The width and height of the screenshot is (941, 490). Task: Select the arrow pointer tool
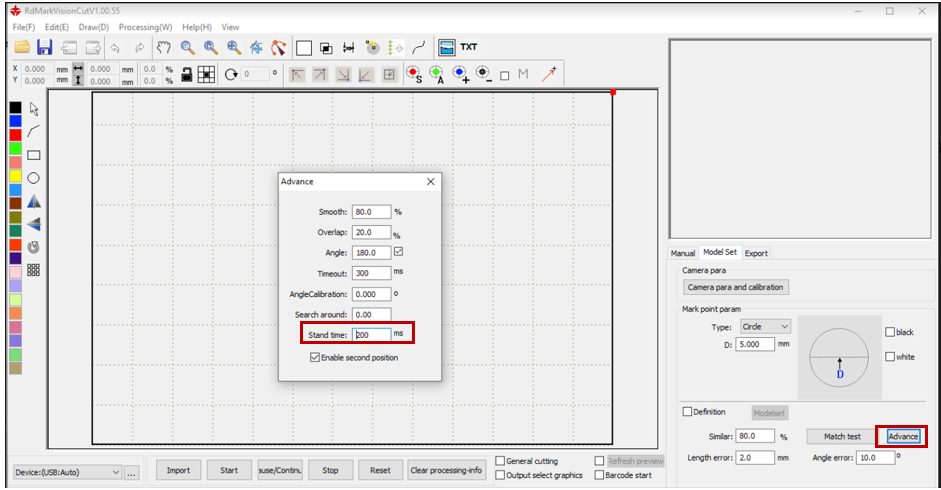pos(34,109)
